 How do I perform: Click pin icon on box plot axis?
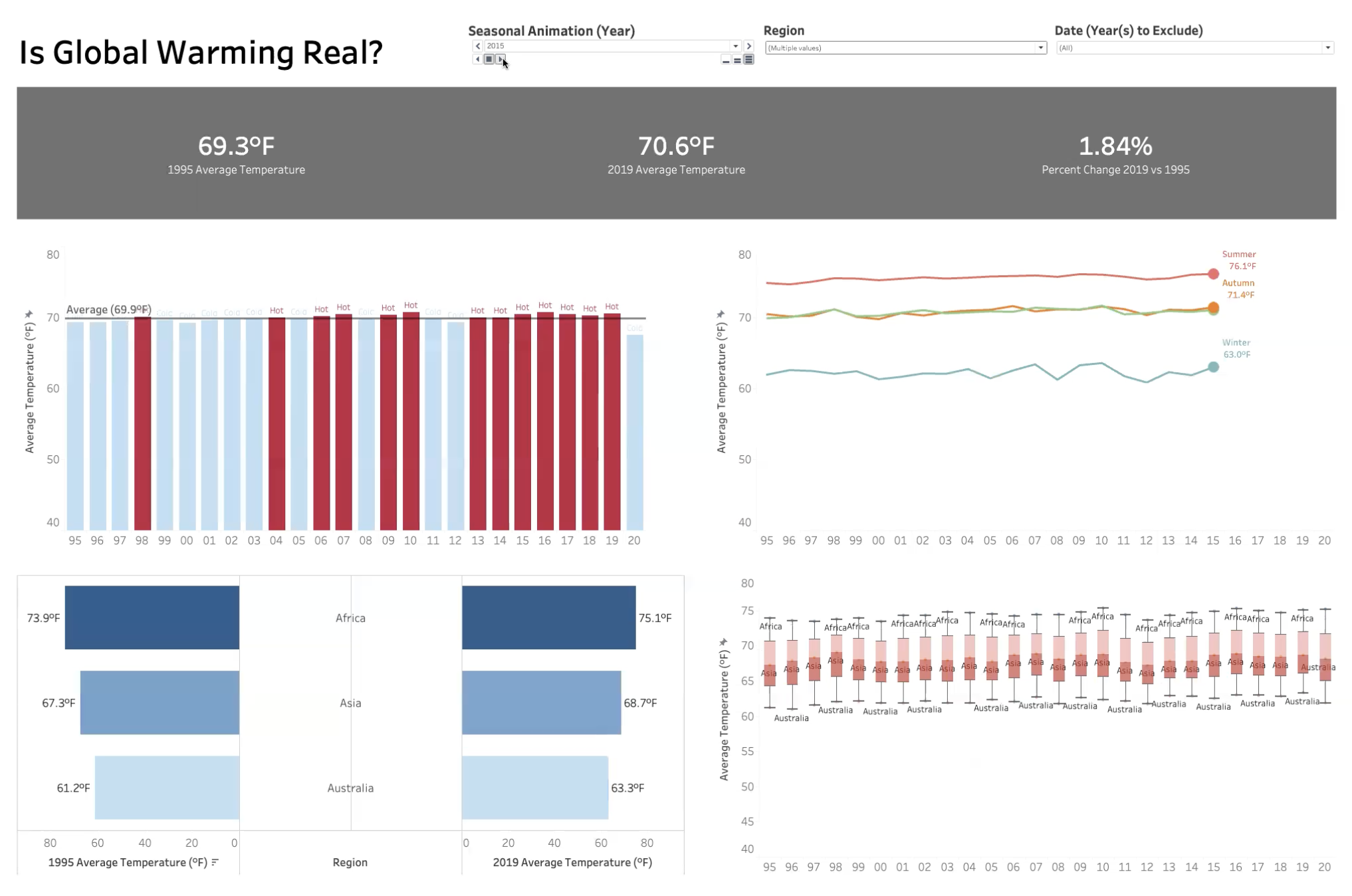tap(723, 642)
